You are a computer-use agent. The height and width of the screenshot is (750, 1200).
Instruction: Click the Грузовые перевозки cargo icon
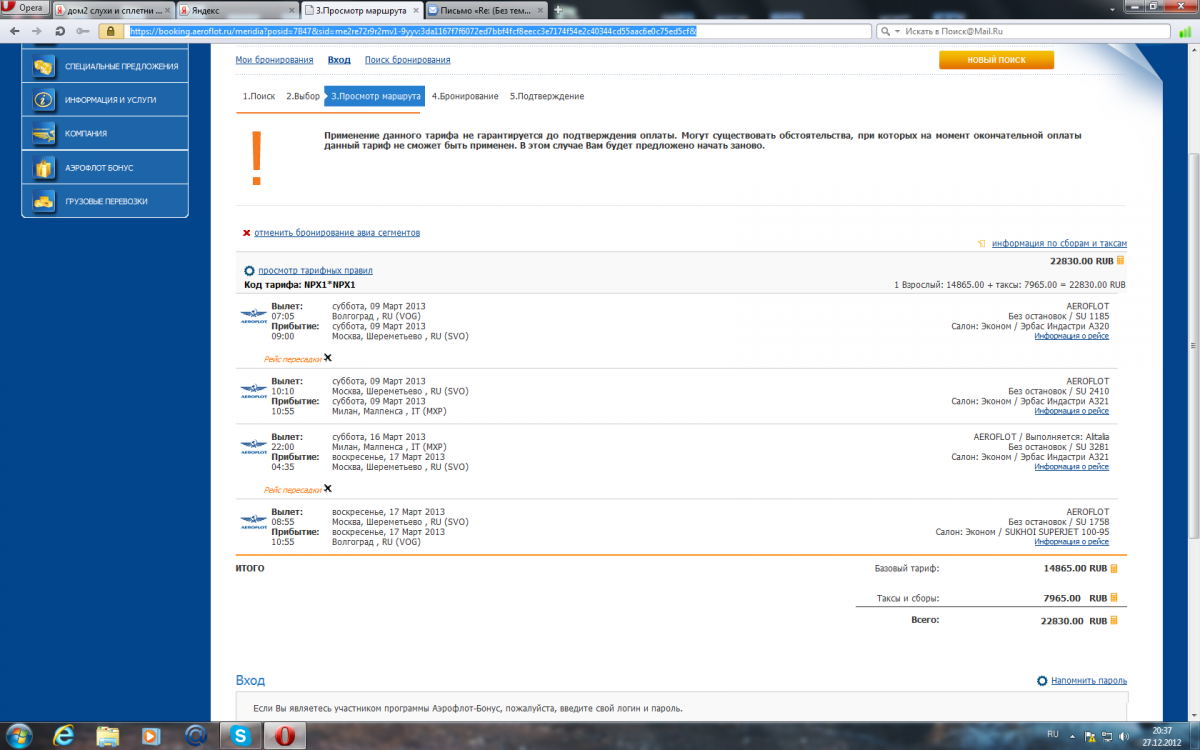tap(43, 201)
